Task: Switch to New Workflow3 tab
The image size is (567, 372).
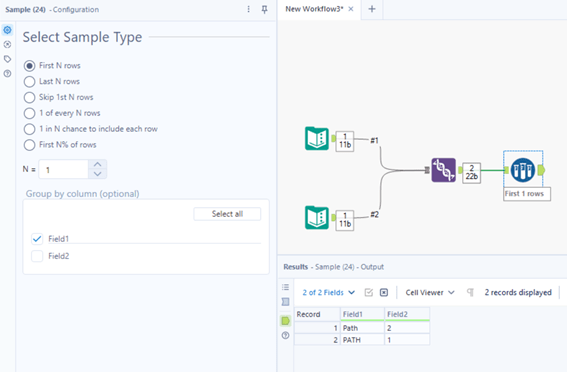Action: 314,9
